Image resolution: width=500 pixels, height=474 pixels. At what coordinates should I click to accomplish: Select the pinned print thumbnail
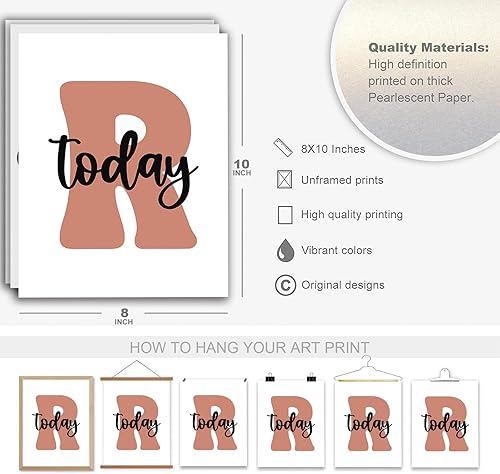(x=213, y=422)
